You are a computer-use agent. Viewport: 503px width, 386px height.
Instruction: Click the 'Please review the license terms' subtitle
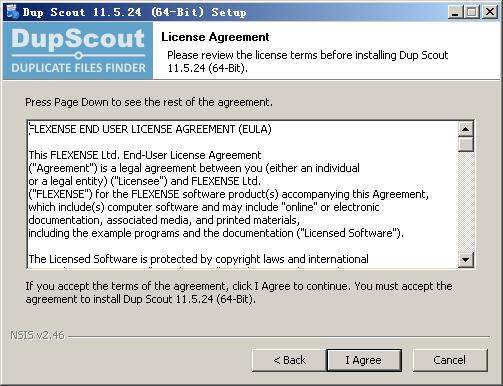tap(307, 61)
